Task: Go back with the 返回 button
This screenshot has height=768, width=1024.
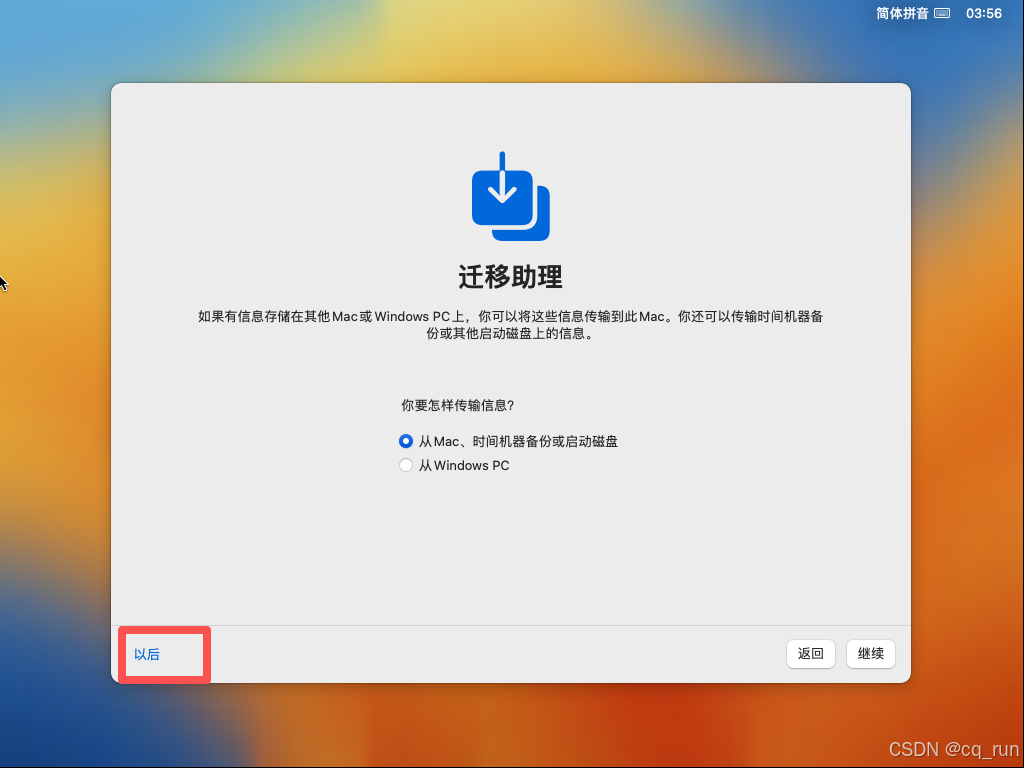Action: click(810, 654)
